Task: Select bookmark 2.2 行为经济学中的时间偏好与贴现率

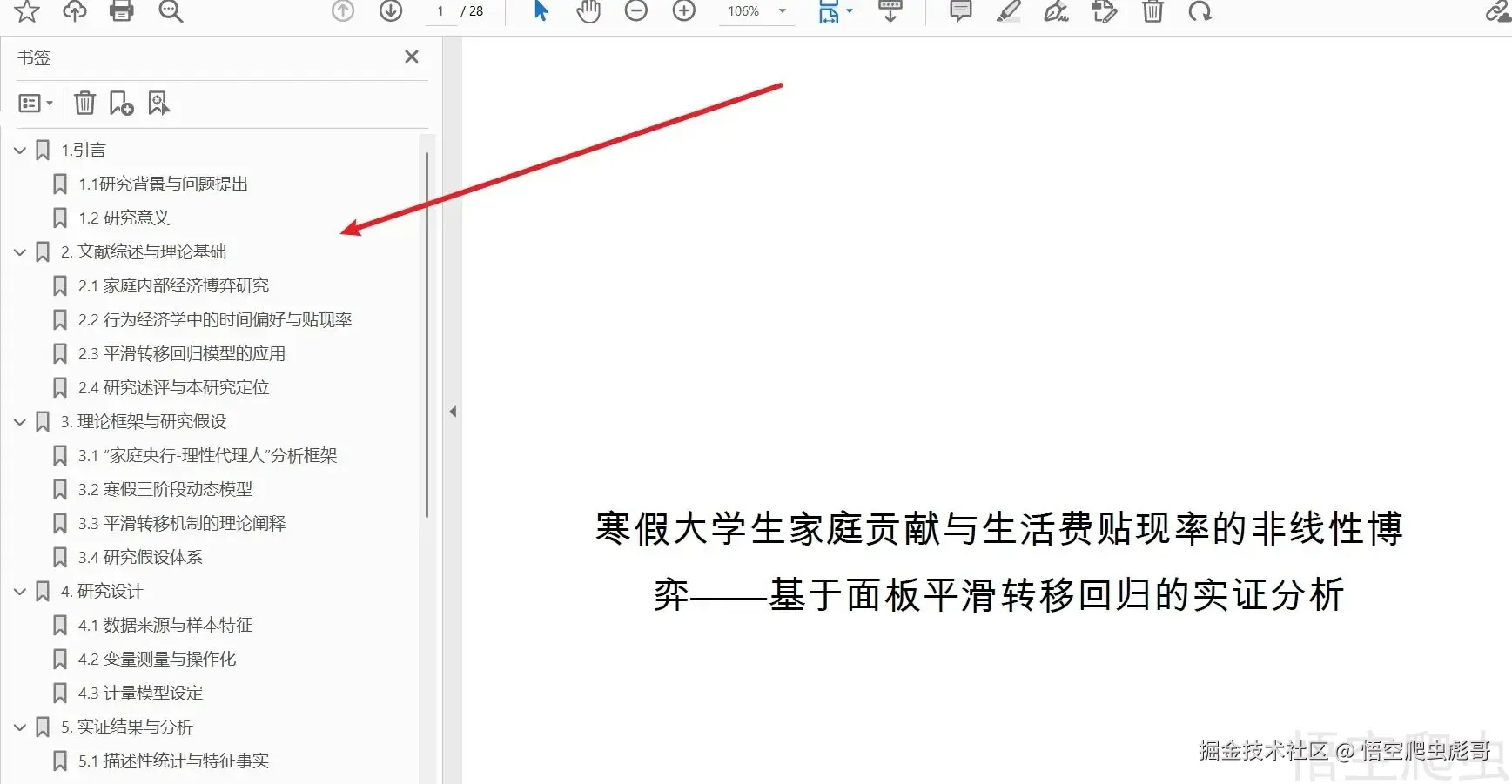Action: pos(215,320)
